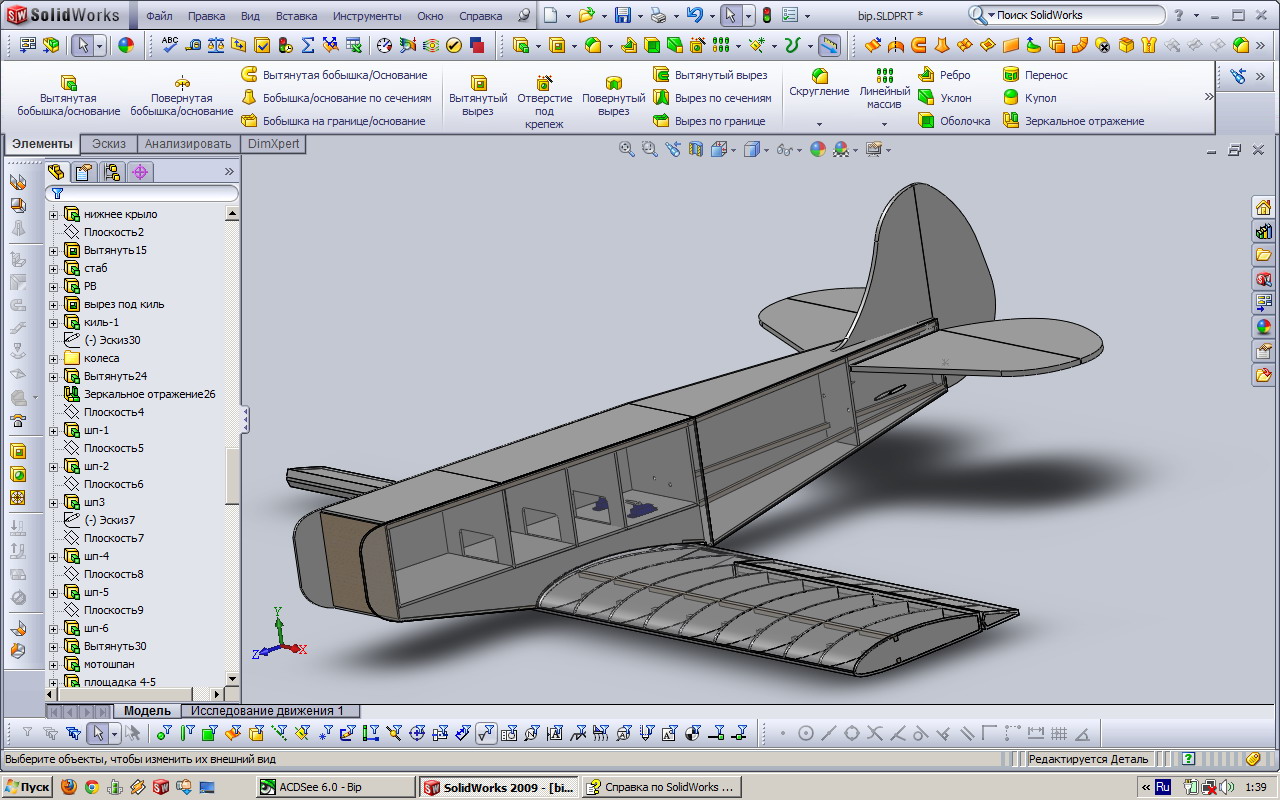1280x800 pixels.
Task: Click Ru language indicator in tray
Action: coord(1164,787)
